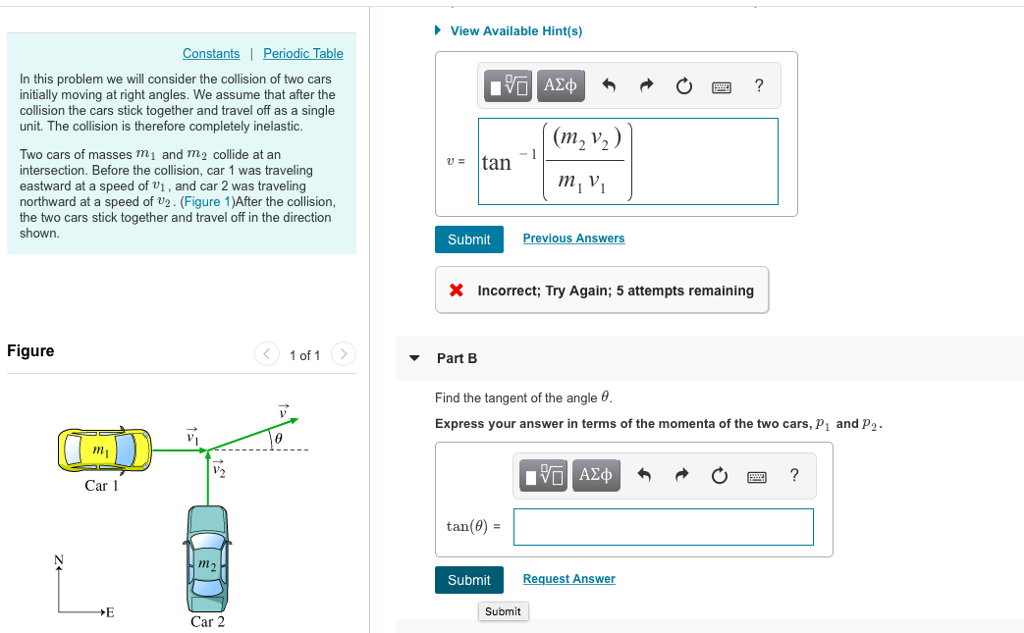Open the ΑΣΦ Greek palette in Part B
Viewport: 1024px width, 633px height.
tap(596, 475)
